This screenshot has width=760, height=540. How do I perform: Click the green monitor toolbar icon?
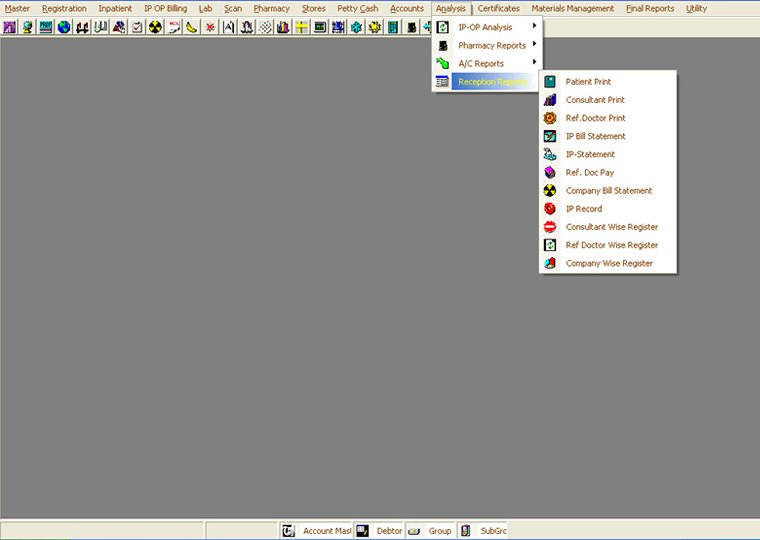pyautogui.click(x=319, y=27)
